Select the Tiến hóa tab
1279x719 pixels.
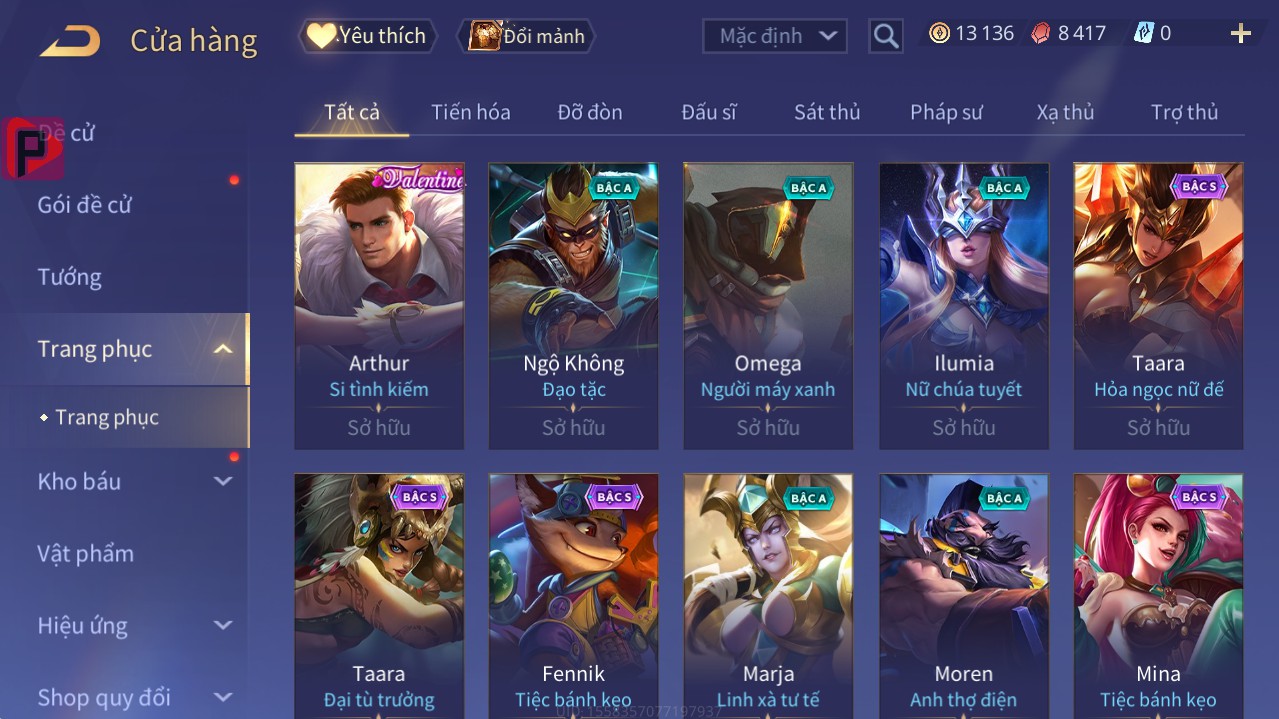tap(470, 112)
